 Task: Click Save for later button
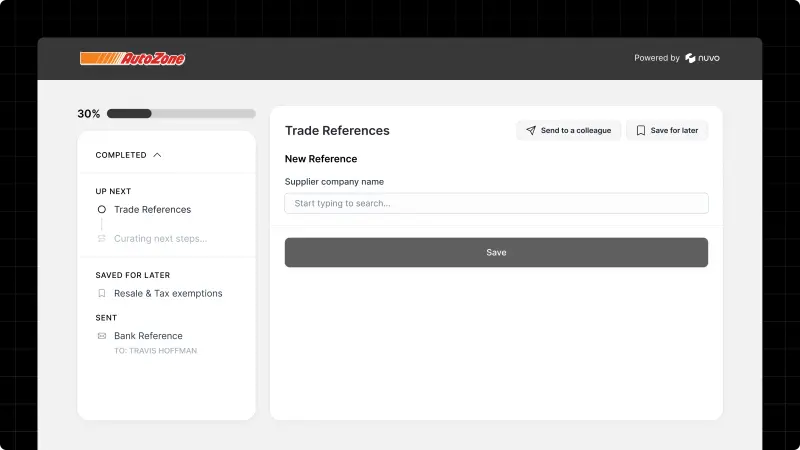pyautogui.click(x=667, y=130)
